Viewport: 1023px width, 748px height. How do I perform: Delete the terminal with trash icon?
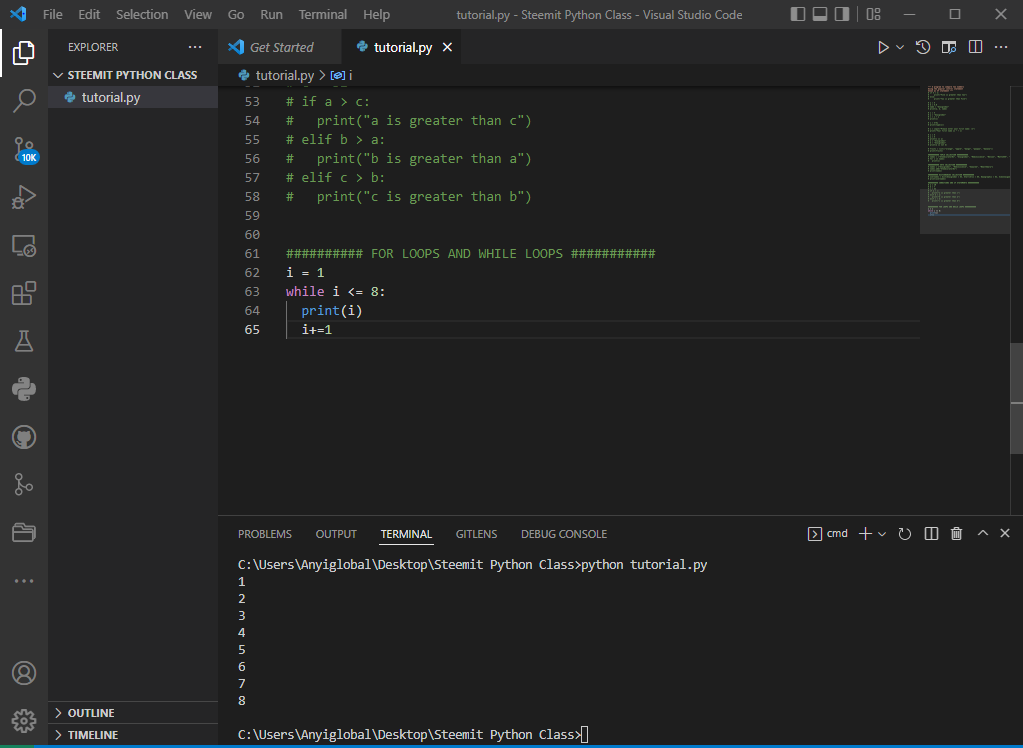tap(956, 534)
